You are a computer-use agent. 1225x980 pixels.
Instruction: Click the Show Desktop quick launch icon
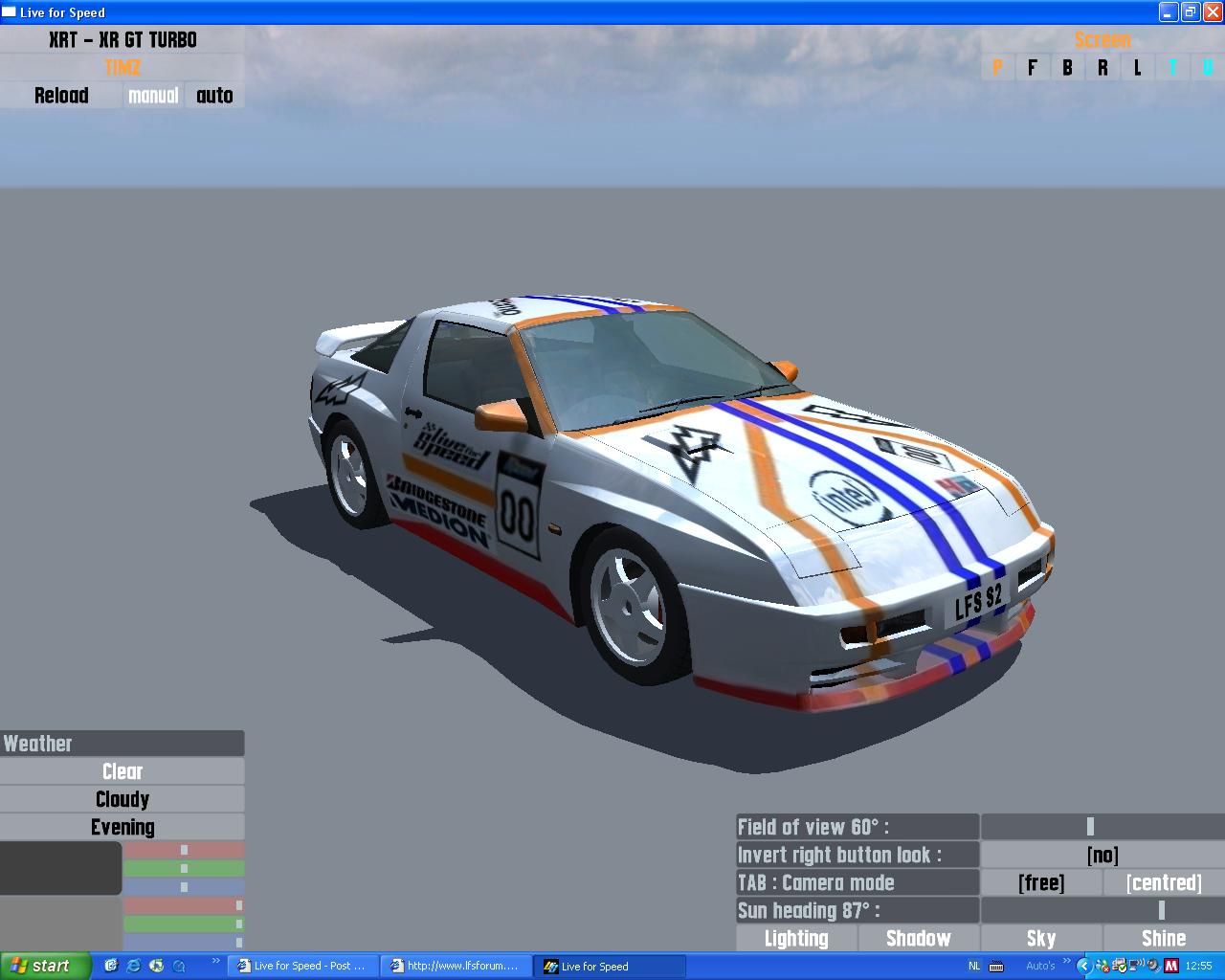click(x=111, y=966)
